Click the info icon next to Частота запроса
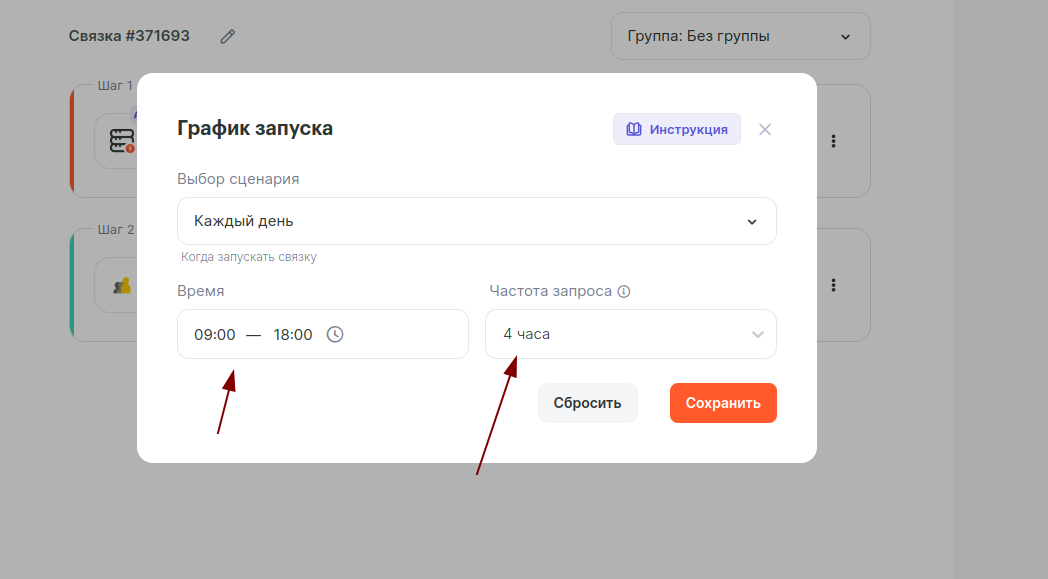This screenshot has height=579, width=1048. 624,292
